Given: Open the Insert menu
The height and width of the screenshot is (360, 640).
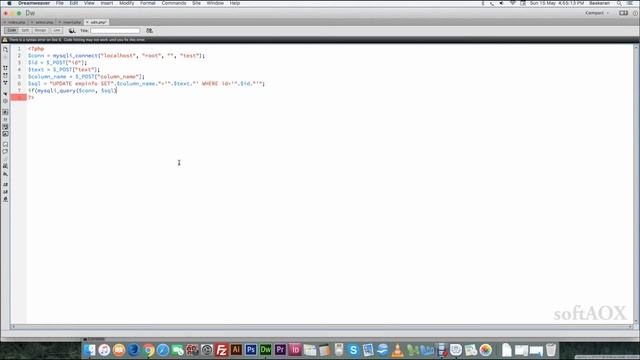Looking at the screenshot, I should (x=107, y=3).
